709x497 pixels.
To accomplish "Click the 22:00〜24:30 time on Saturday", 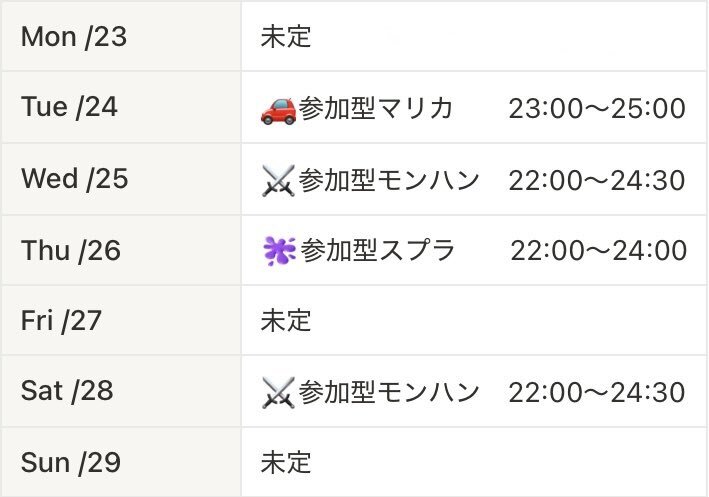I will [597, 392].
